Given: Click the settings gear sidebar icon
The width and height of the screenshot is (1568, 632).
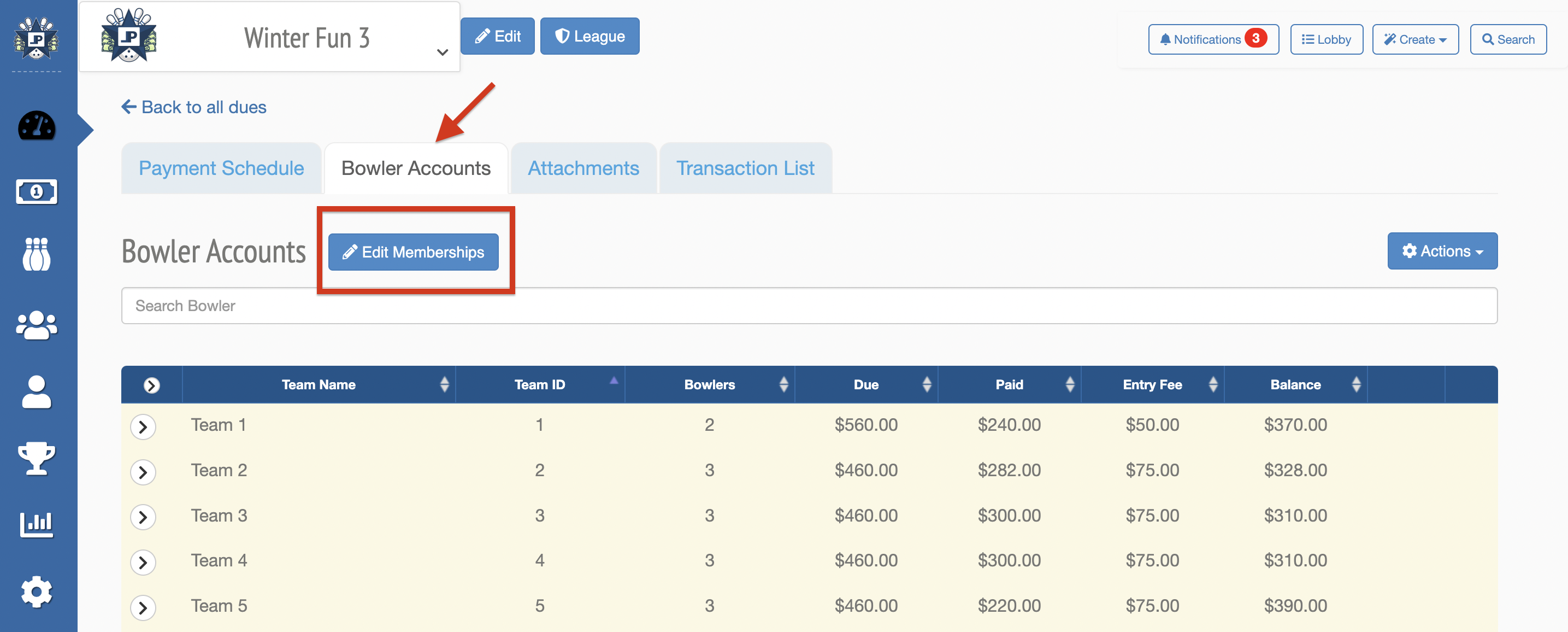Looking at the screenshot, I should pos(37,591).
